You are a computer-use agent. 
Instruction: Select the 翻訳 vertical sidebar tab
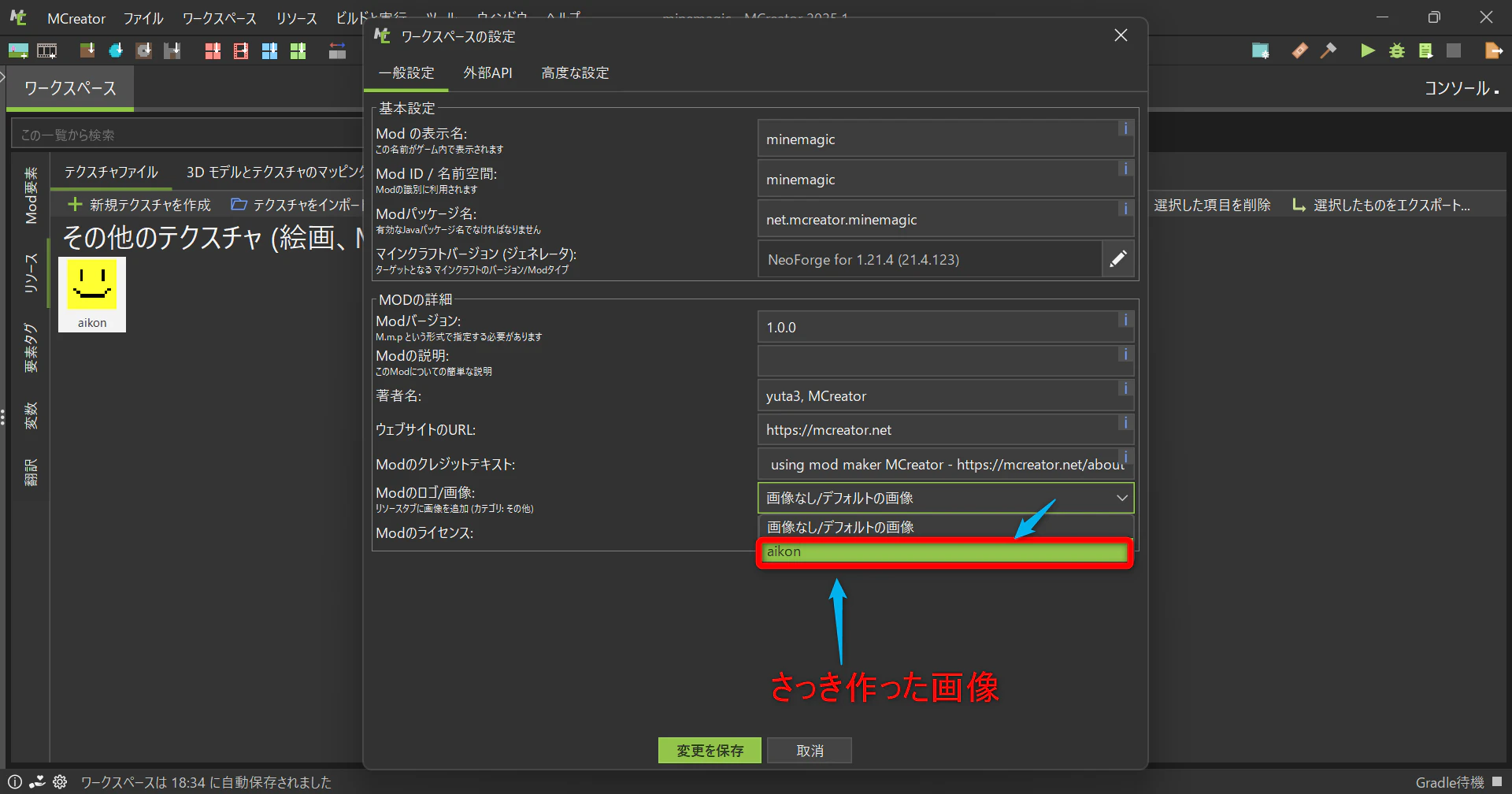[31, 473]
